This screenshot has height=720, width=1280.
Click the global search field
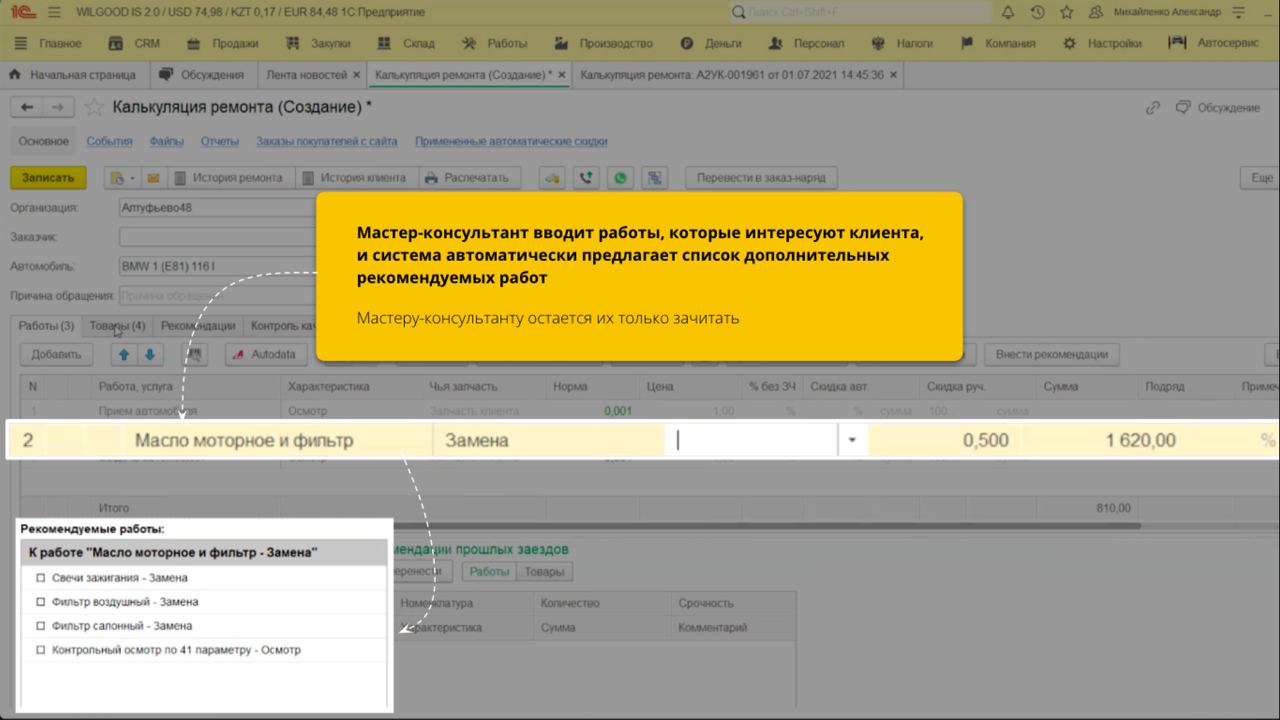[x=860, y=12]
